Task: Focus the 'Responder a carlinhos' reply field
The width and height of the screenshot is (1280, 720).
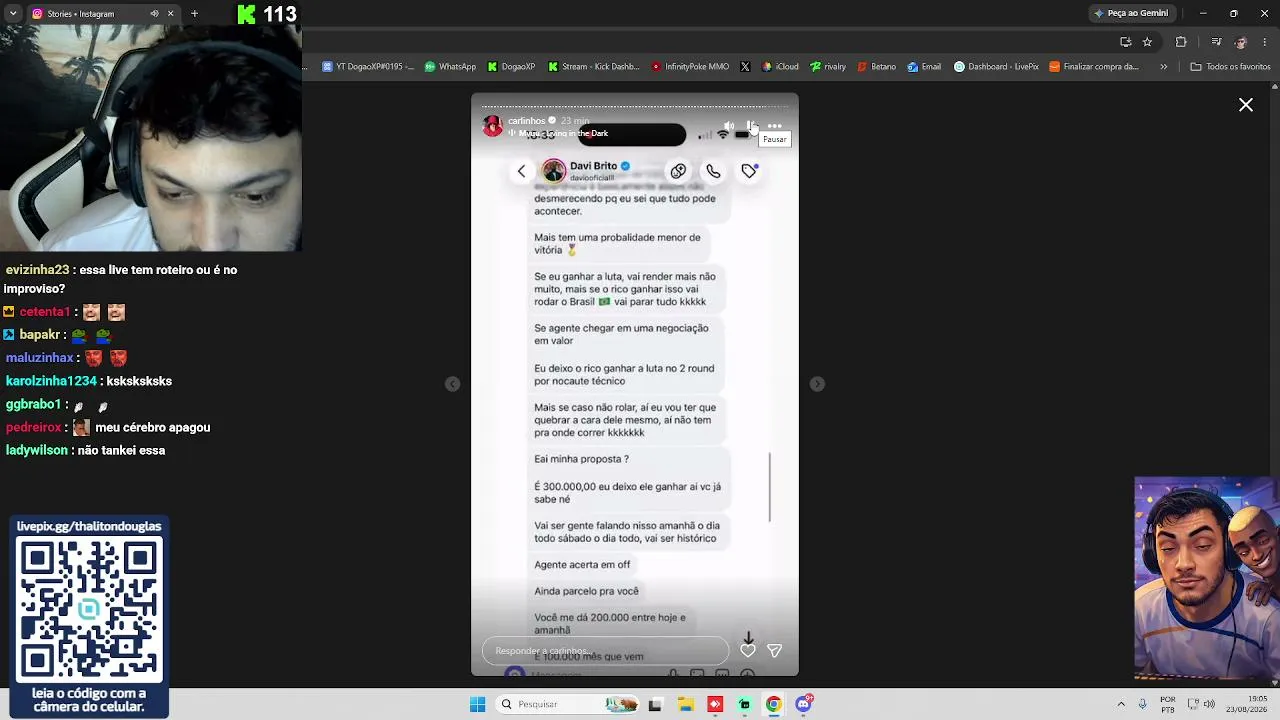Action: point(606,651)
